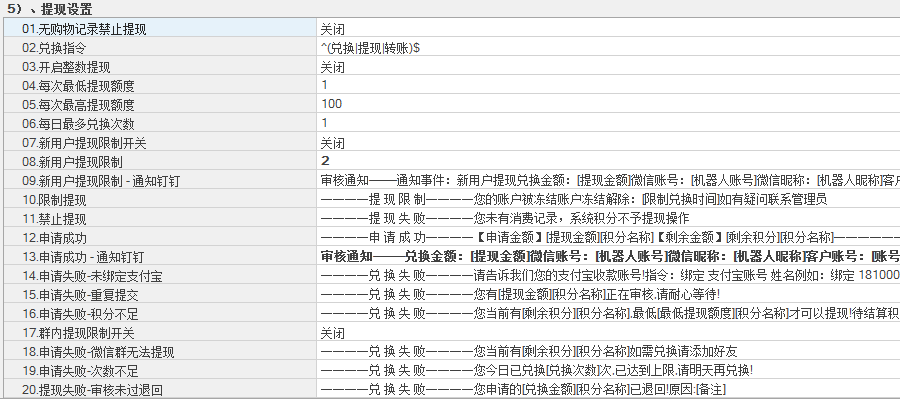The width and height of the screenshot is (900, 399).
Task: Click the '07.新用户提现限制开关' label
Action: click(84, 143)
